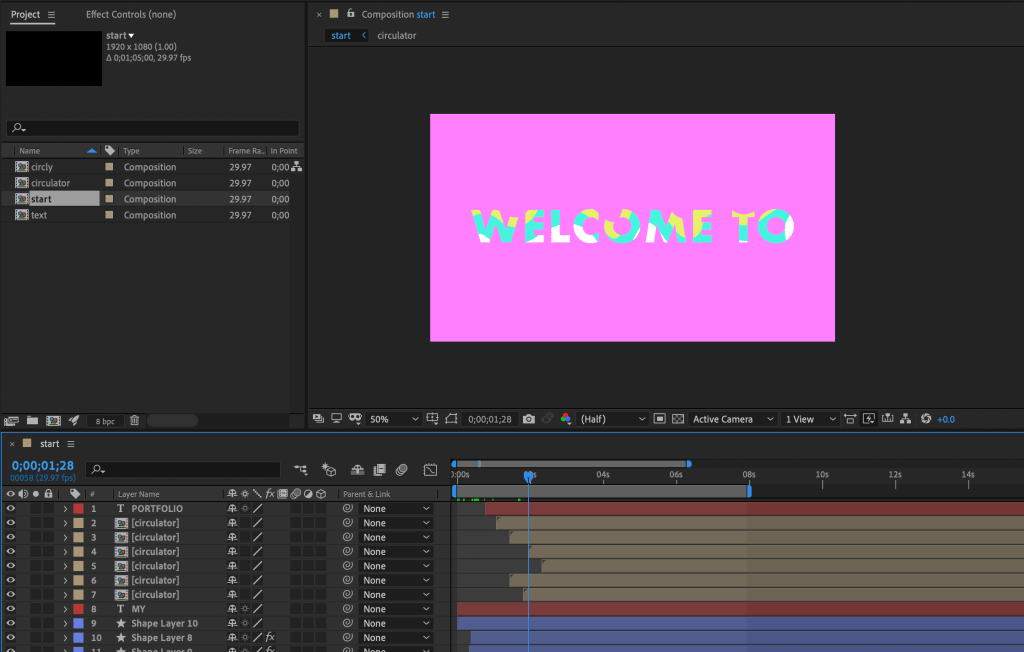Viewport: 1024px width, 652px height.
Task: Click the 8 bpc color depth button
Action: 104,421
